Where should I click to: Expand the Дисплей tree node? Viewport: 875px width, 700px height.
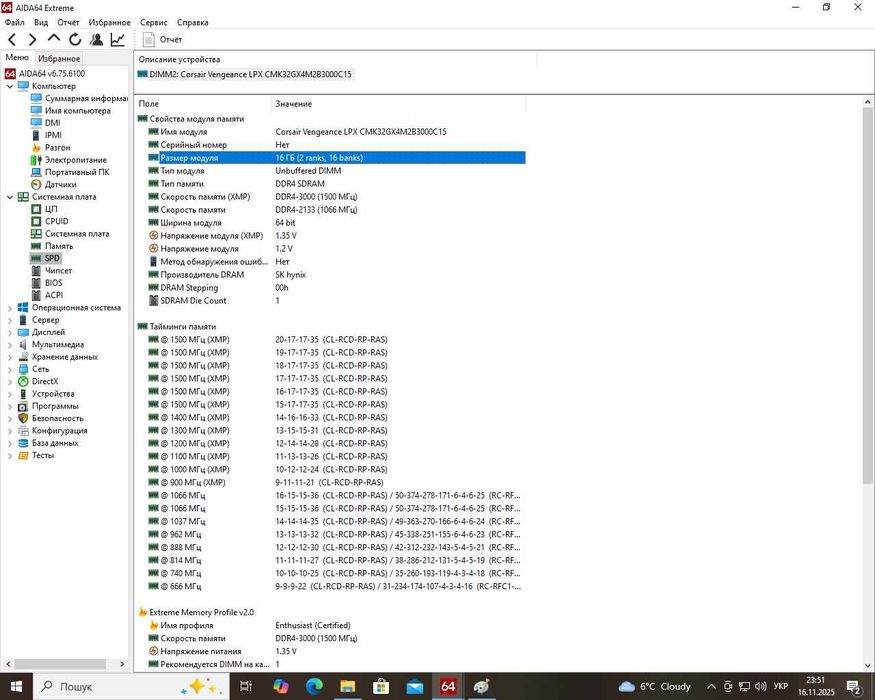[x=9, y=333]
